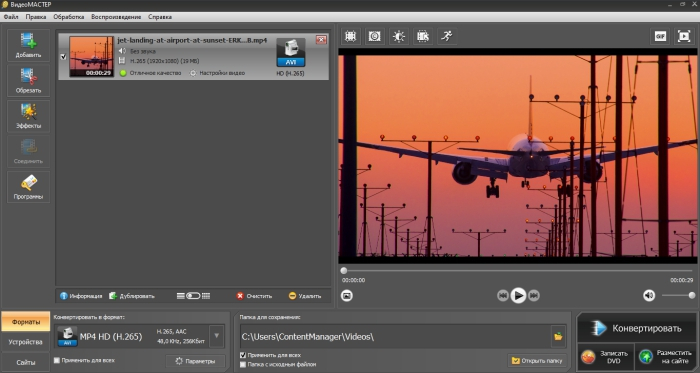Enable Папка с исходным файлом checkbox
Viewport: 700px width, 373px height.
(x=243, y=365)
